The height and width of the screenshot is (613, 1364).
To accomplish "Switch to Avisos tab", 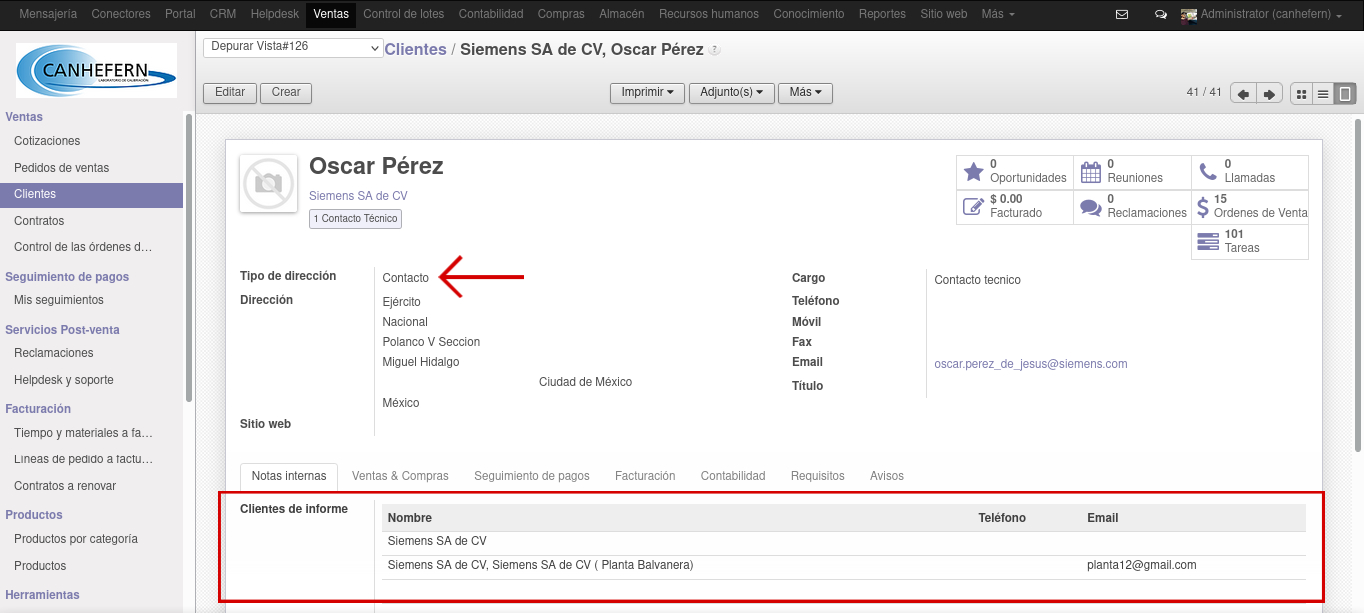I will pyautogui.click(x=887, y=476).
